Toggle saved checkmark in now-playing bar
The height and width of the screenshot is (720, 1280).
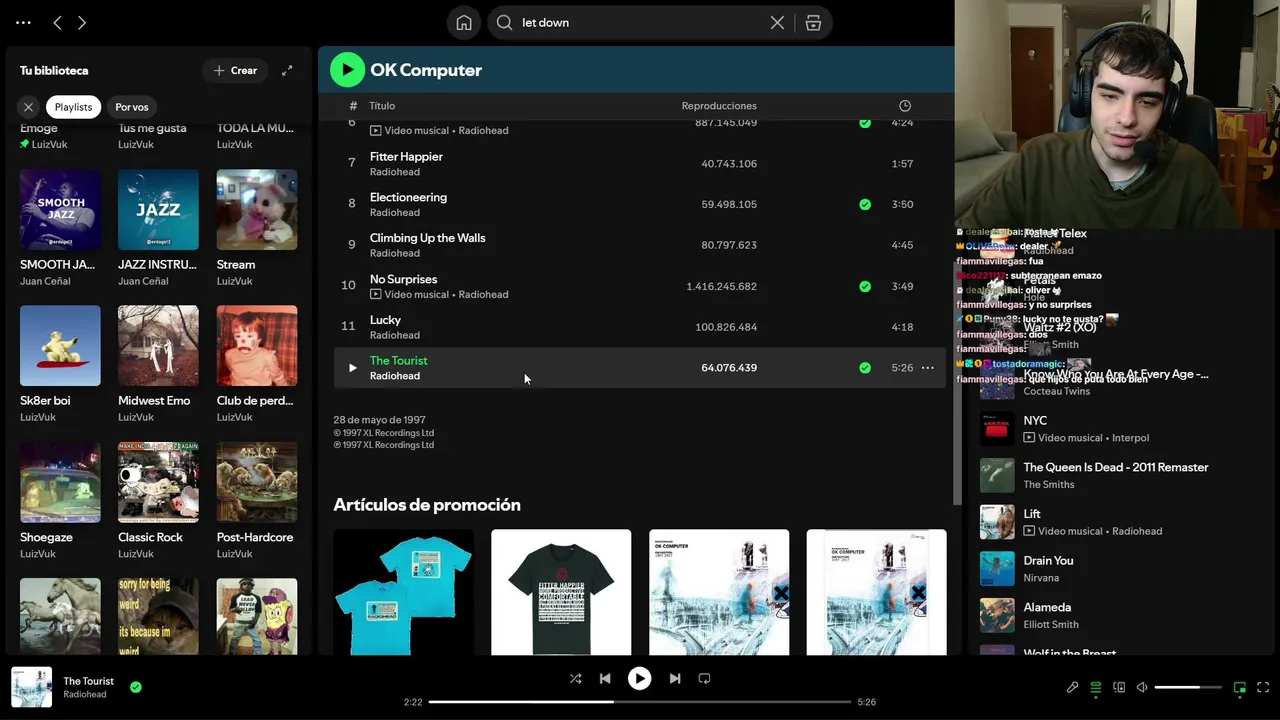point(135,687)
